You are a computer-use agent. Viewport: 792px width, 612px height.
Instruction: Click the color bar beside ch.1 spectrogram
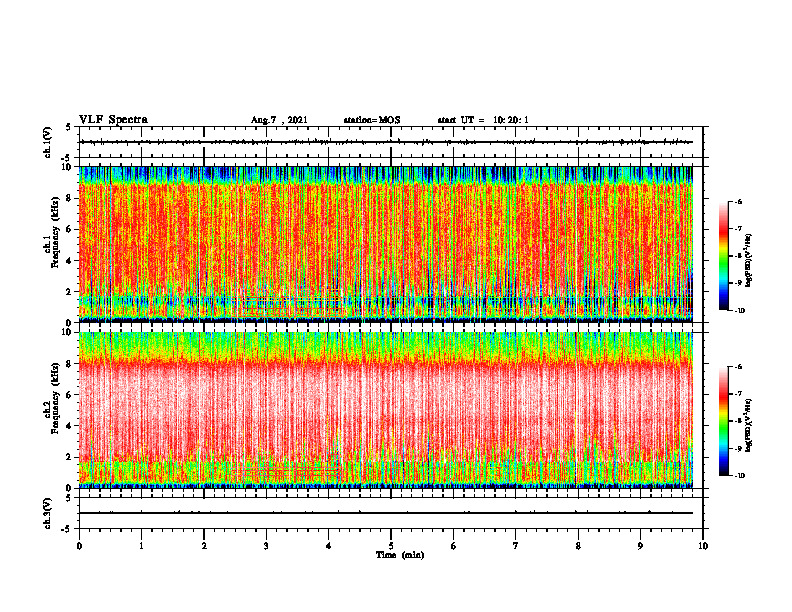(723, 256)
